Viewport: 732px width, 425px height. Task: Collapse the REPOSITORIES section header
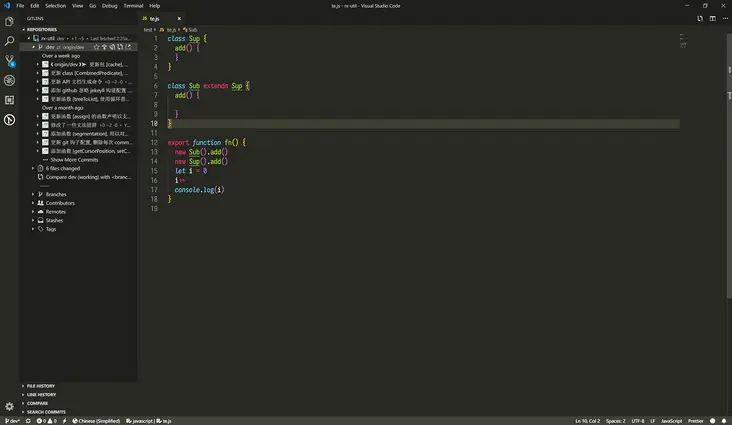click(42, 30)
